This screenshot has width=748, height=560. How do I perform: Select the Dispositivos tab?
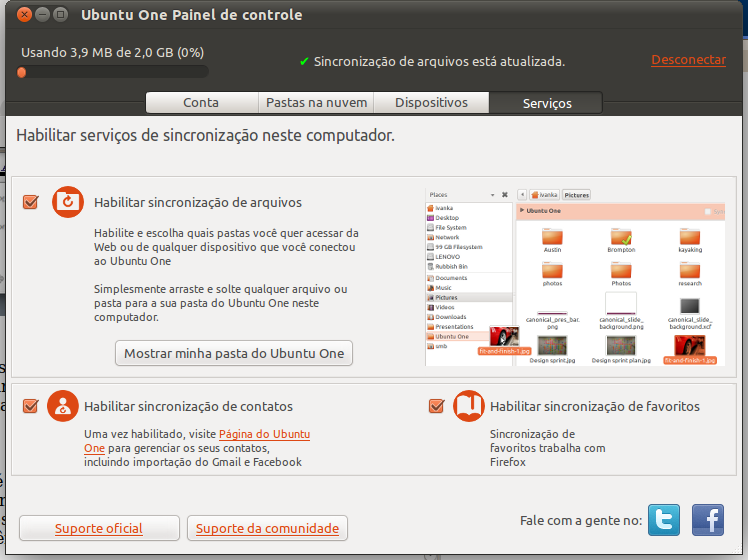pos(431,103)
